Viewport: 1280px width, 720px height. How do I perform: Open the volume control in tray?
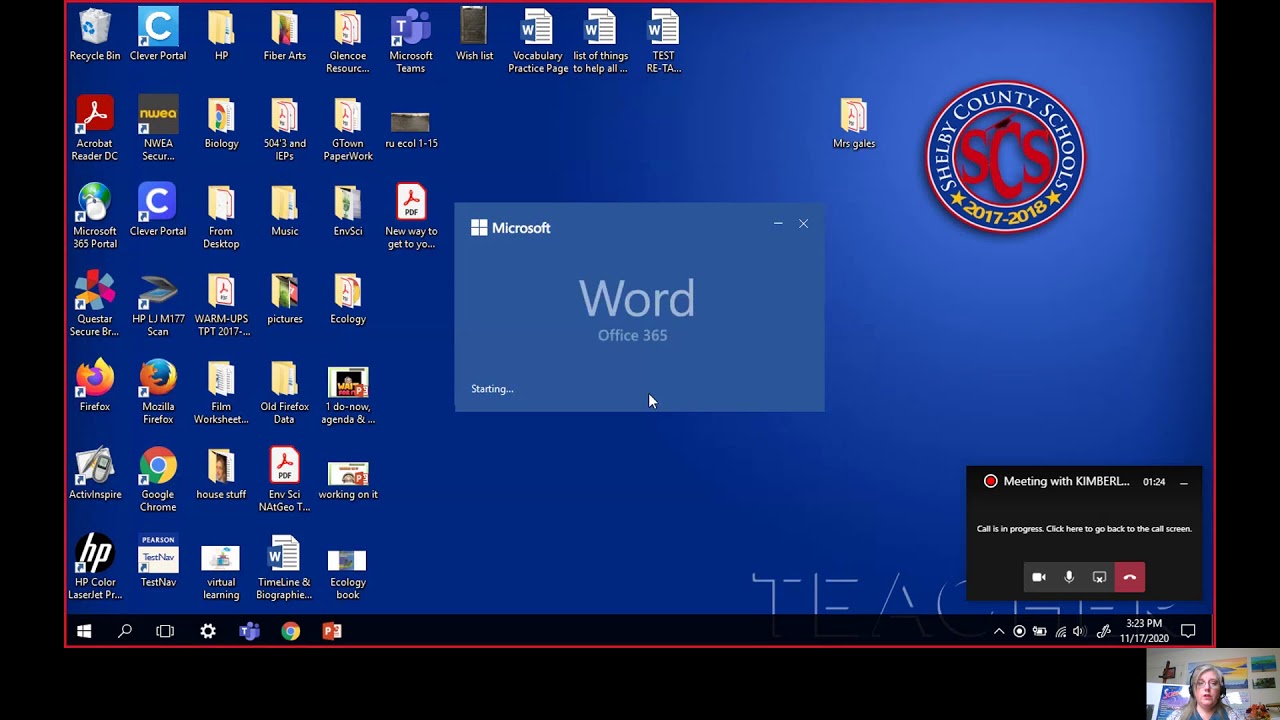pos(1078,631)
